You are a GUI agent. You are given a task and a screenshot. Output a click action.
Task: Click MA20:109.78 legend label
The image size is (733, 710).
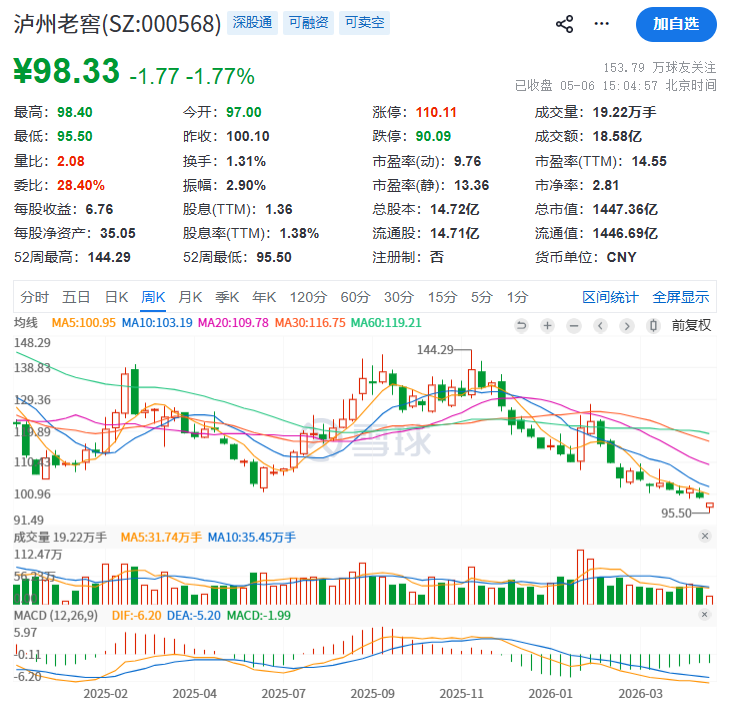click(233, 323)
